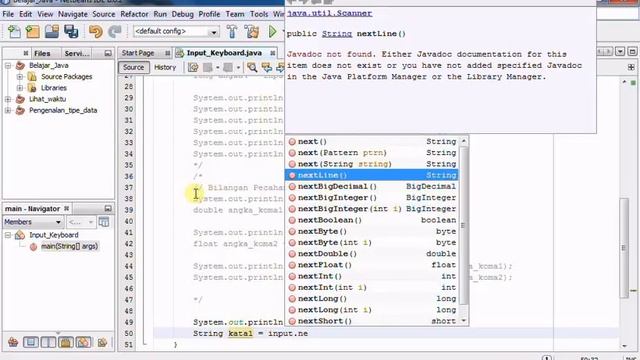Open the Team menu

tap(235, 14)
